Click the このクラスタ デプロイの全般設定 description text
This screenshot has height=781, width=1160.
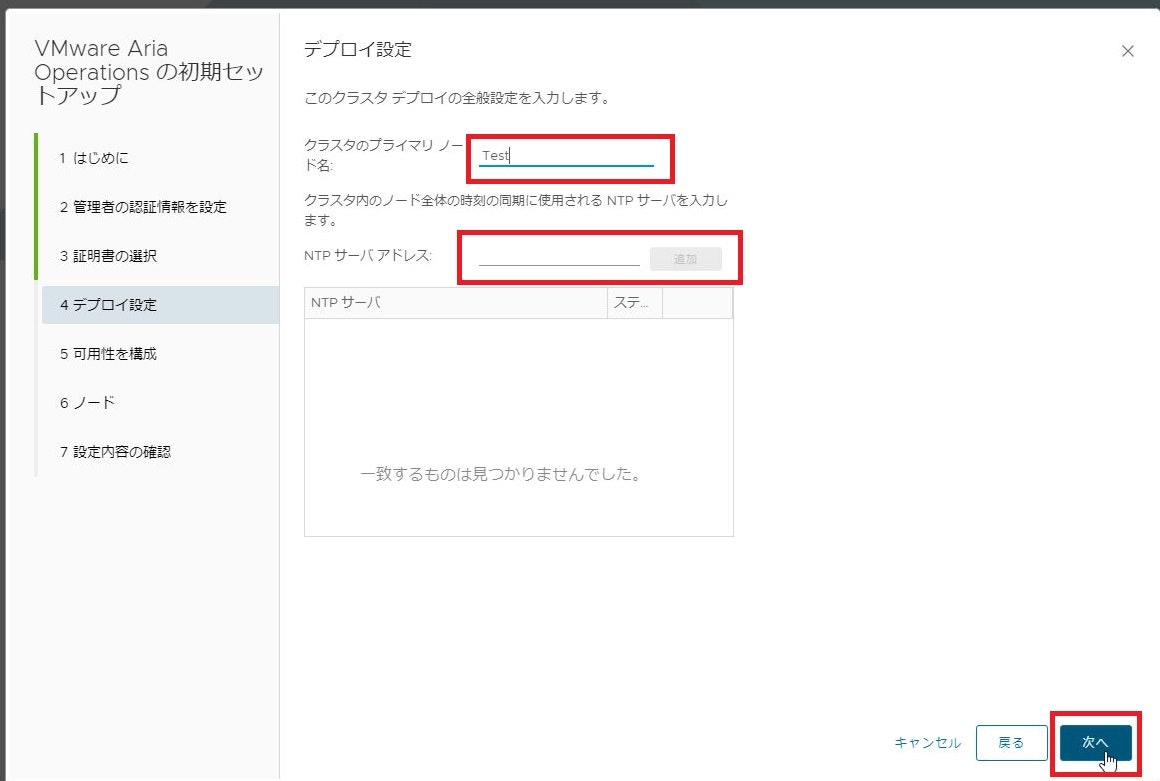(457, 98)
